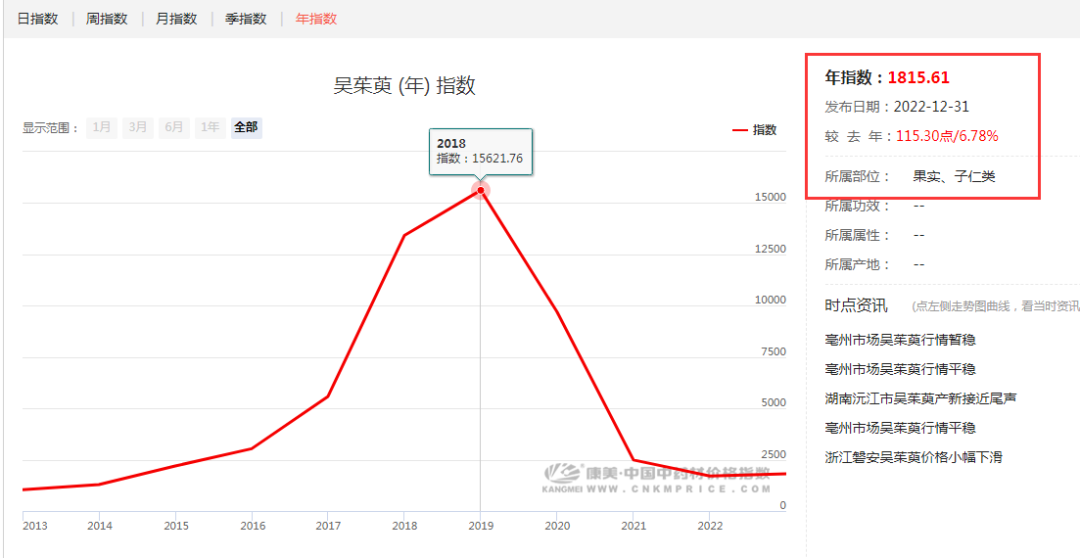The height and width of the screenshot is (558, 1080).
Task: Set display range to 3月
Action: pos(138,127)
